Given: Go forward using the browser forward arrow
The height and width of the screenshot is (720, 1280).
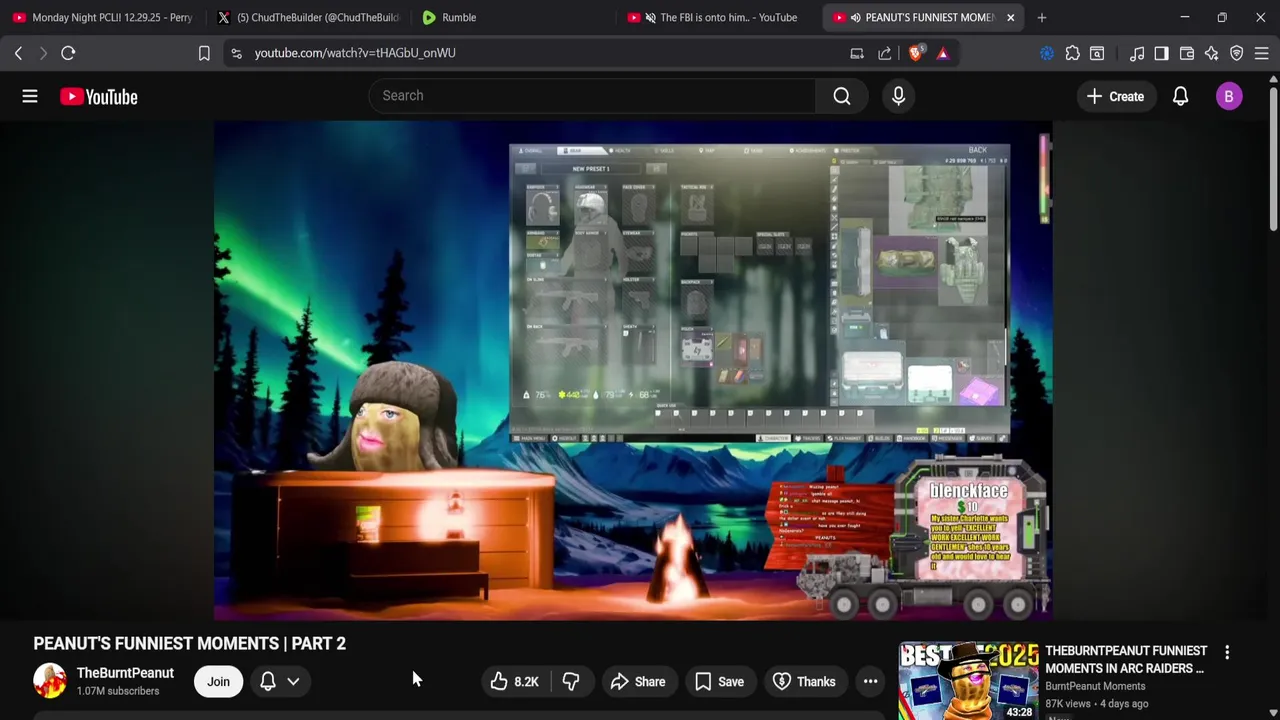Looking at the screenshot, I should pyautogui.click(x=43, y=53).
